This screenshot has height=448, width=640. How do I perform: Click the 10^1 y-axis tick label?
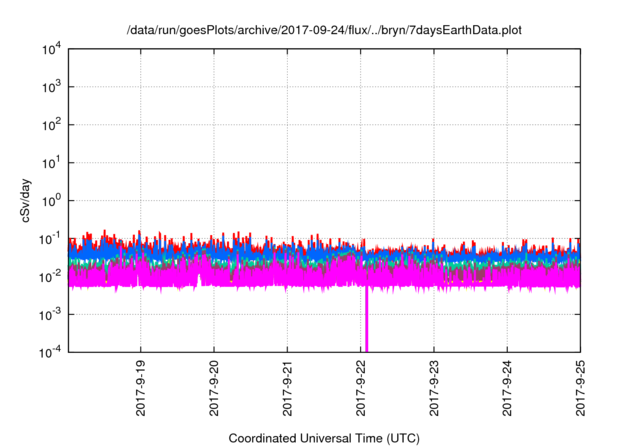51,163
